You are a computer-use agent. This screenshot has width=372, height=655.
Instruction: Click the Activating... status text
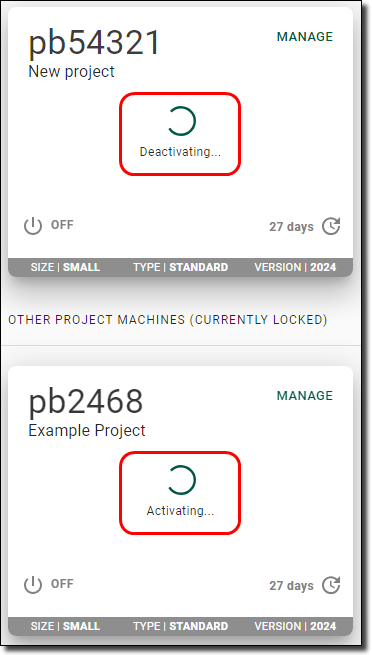pyautogui.click(x=180, y=510)
